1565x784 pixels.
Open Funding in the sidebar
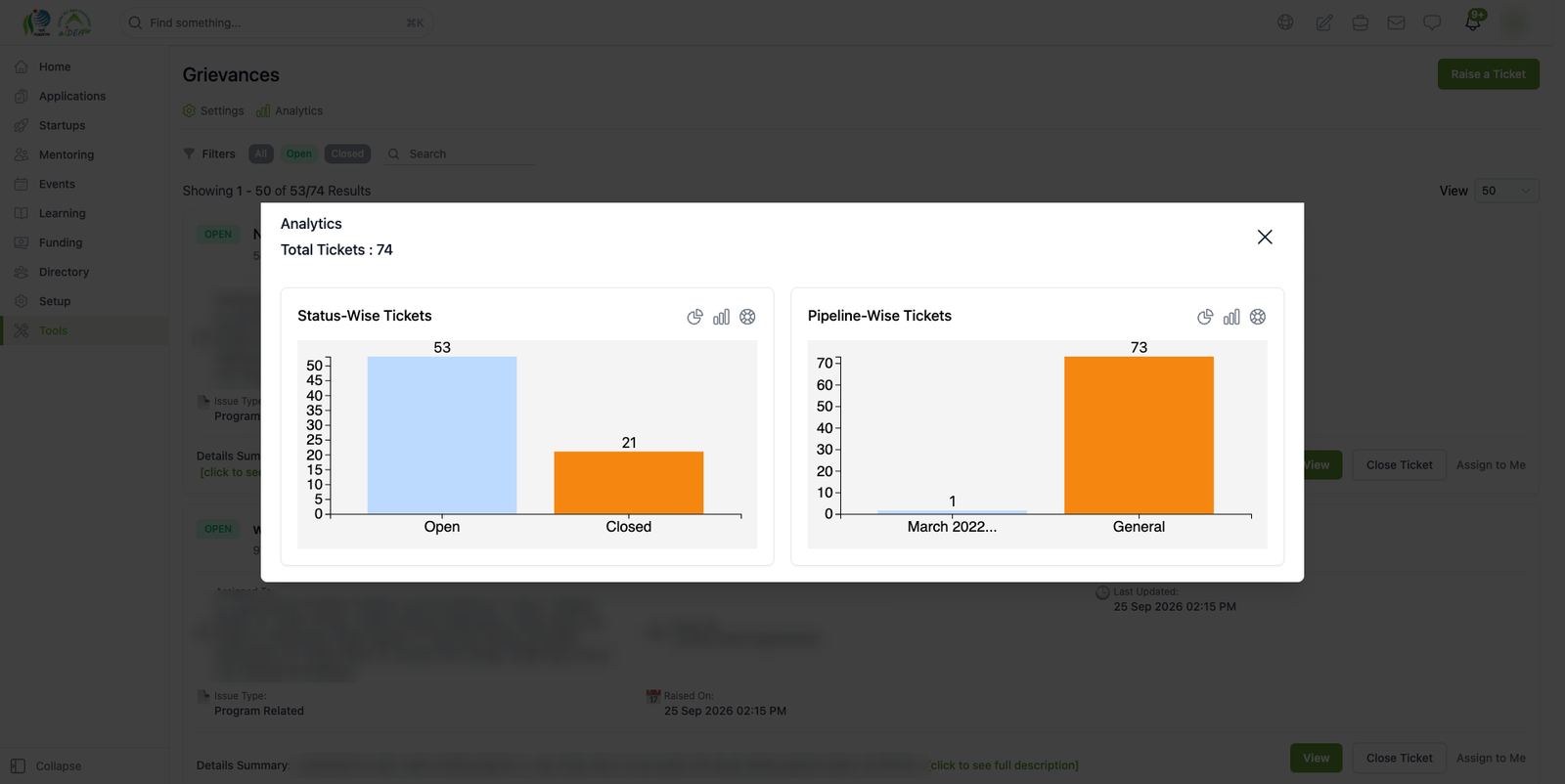click(84, 242)
